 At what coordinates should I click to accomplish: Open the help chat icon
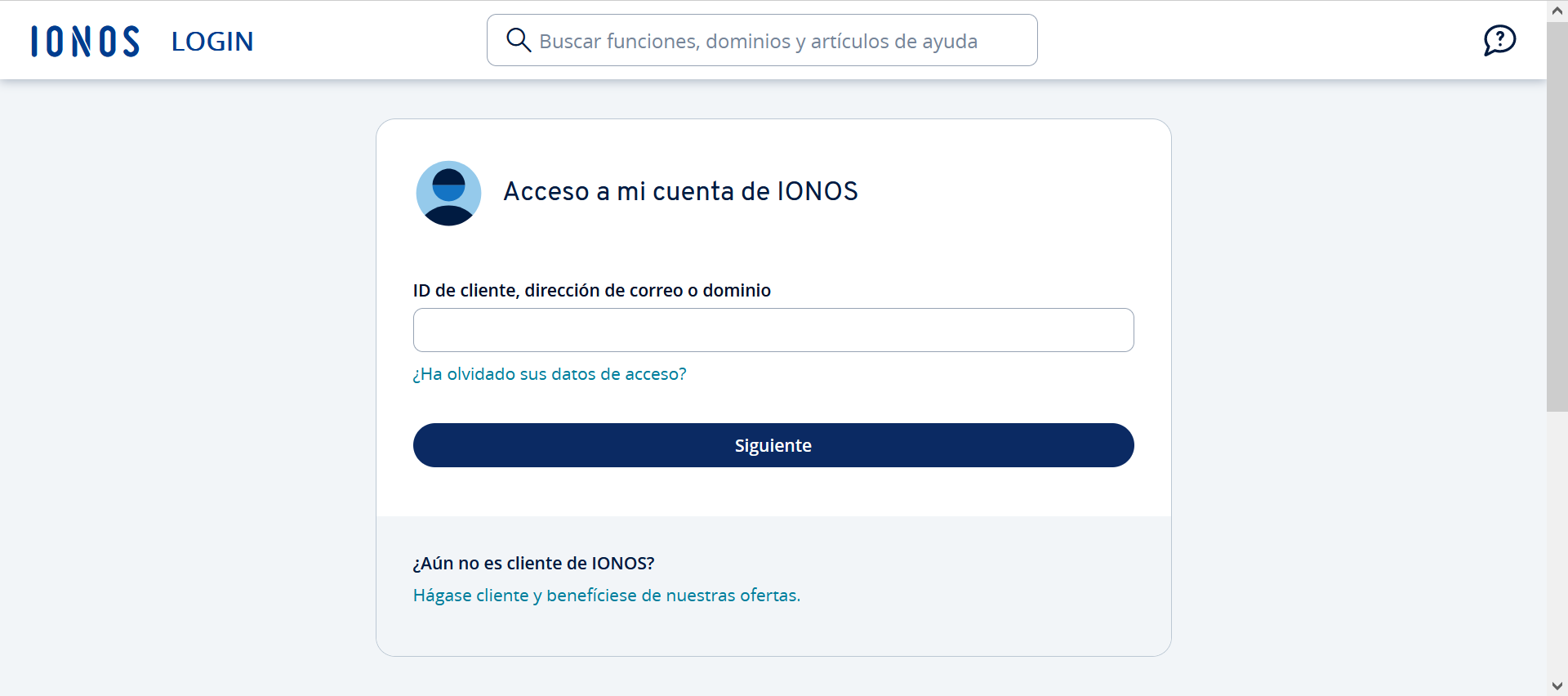pyautogui.click(x=1499, y=40)
